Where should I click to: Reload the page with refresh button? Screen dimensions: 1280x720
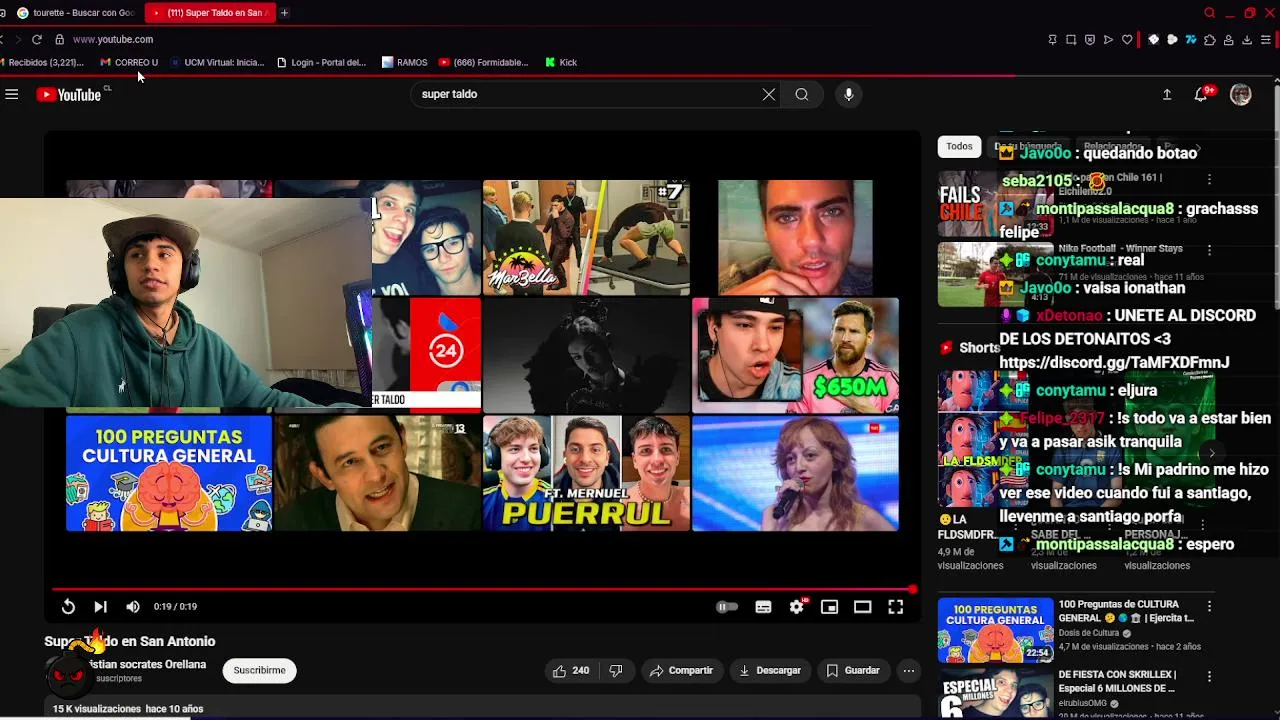coord(37,39)
